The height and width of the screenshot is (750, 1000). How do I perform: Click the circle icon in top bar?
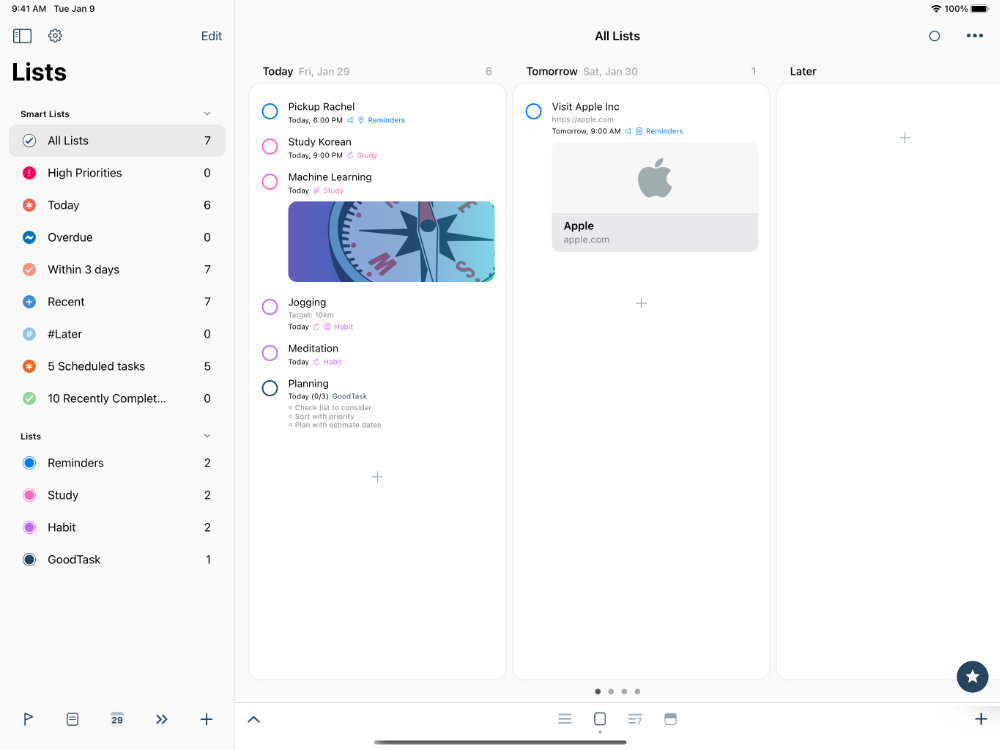click(x=934, y=36)
